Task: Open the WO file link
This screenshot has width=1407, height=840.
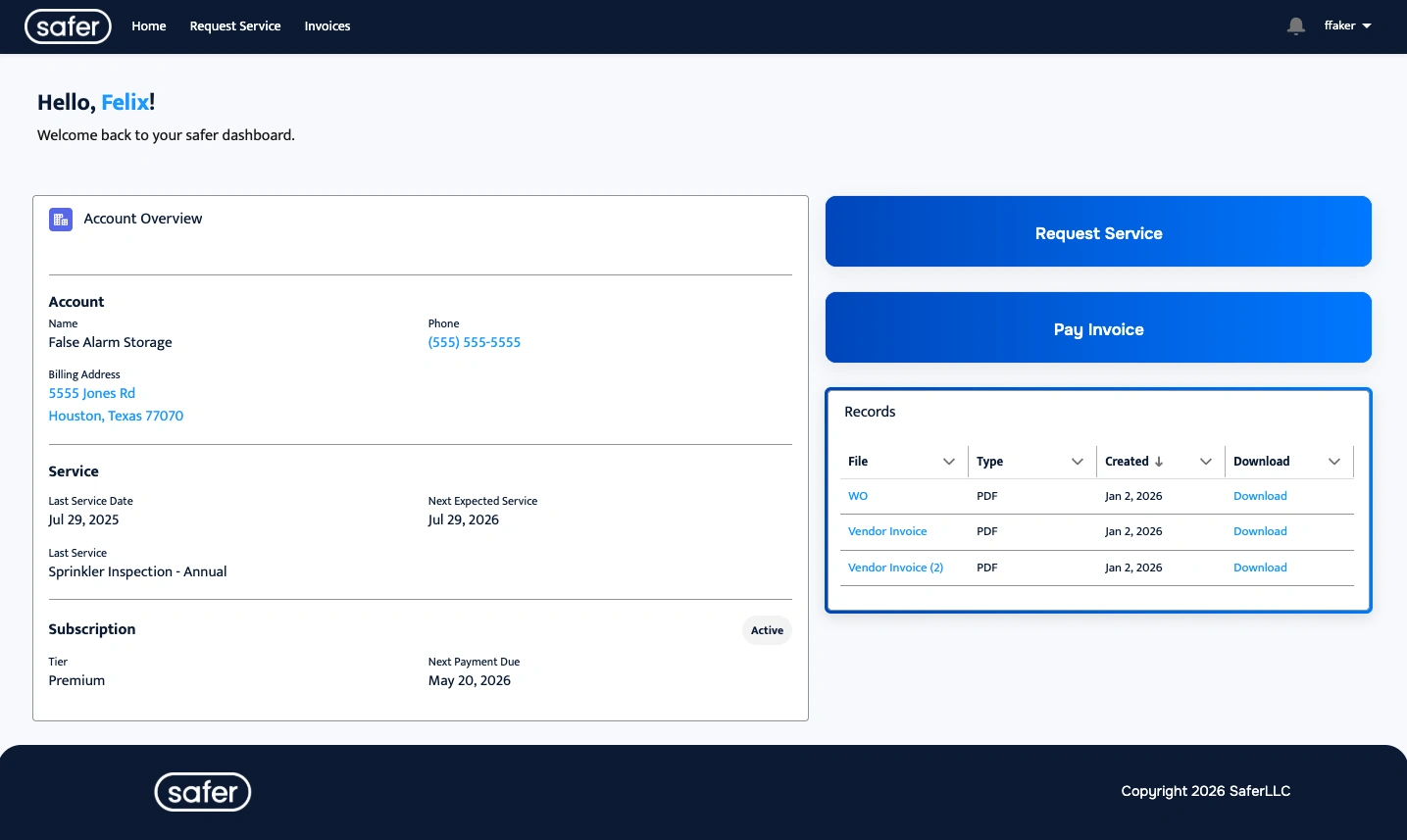Action: [x=858, y=496]
